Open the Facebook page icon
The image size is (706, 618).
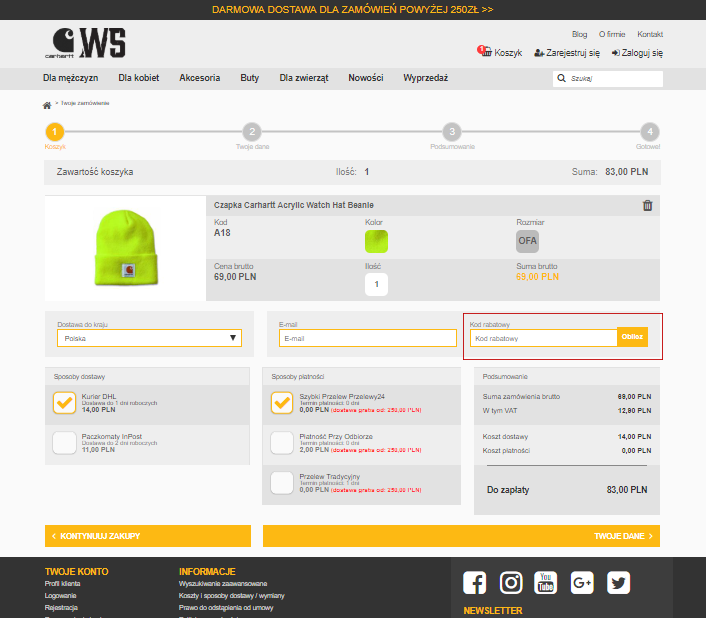click(x=474, y=582)
